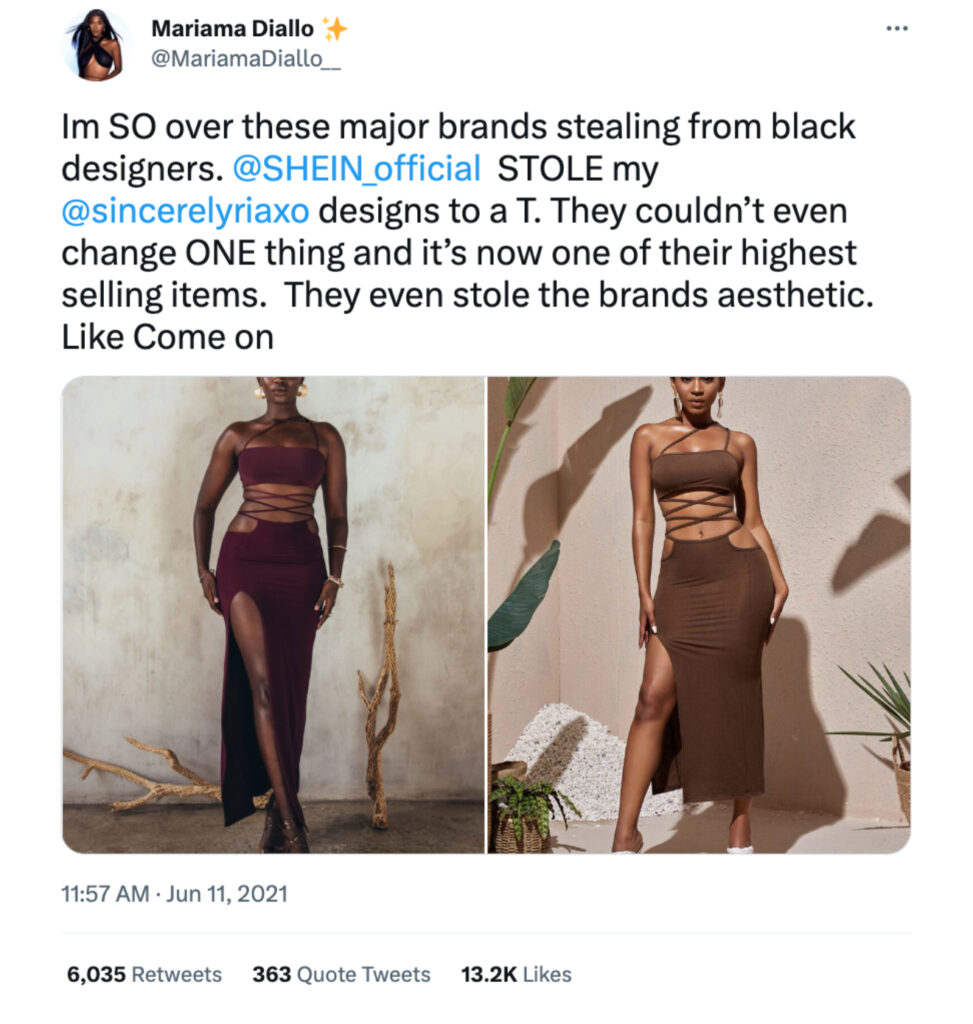Click the 'STOLE my' tweet line
Viewport: 973px width, 1024px height.
click(578, 168)
